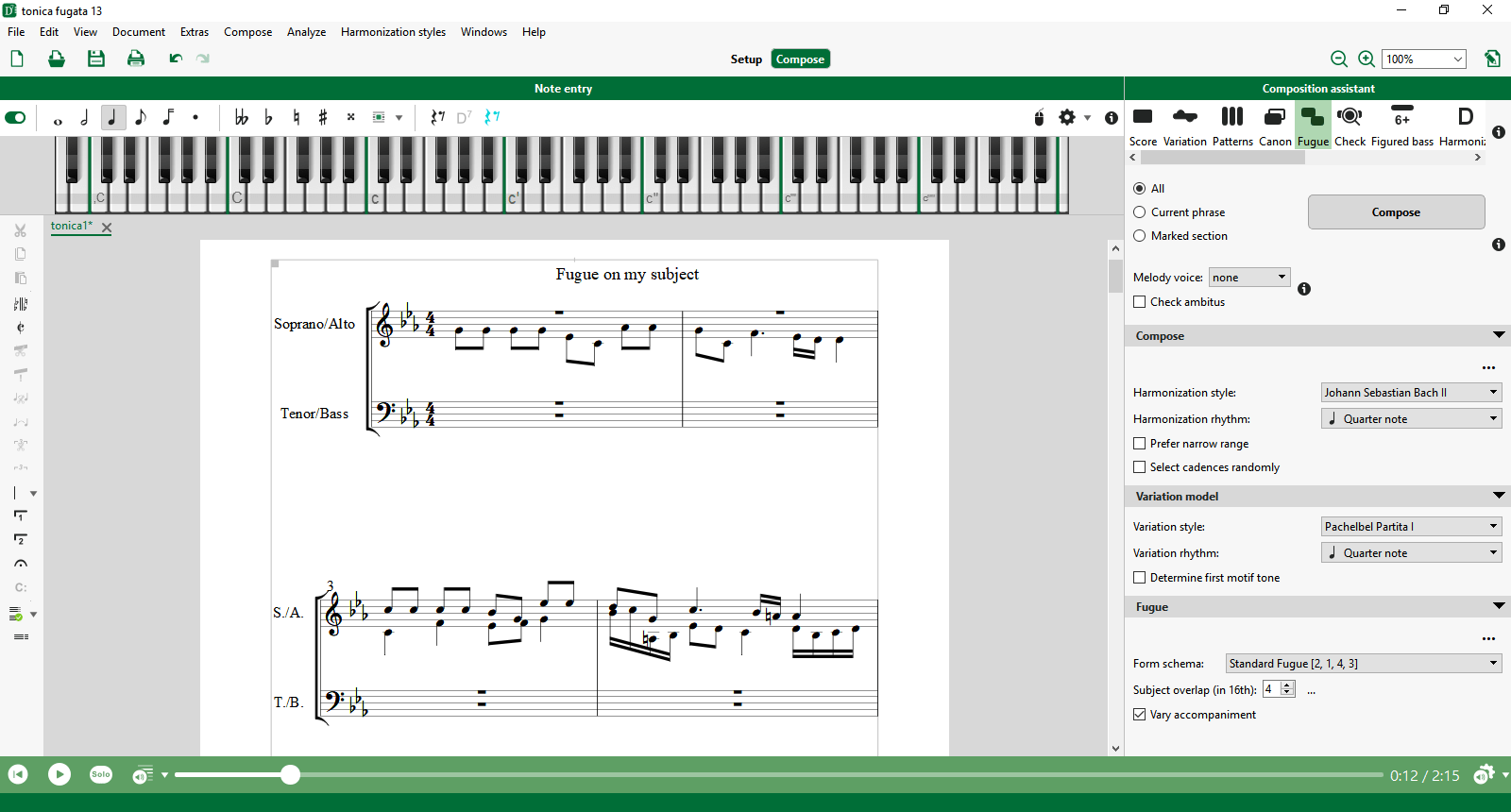Enable the Check ambitus checkbox
The image size is (1511, 812).
pos(1140,302)
